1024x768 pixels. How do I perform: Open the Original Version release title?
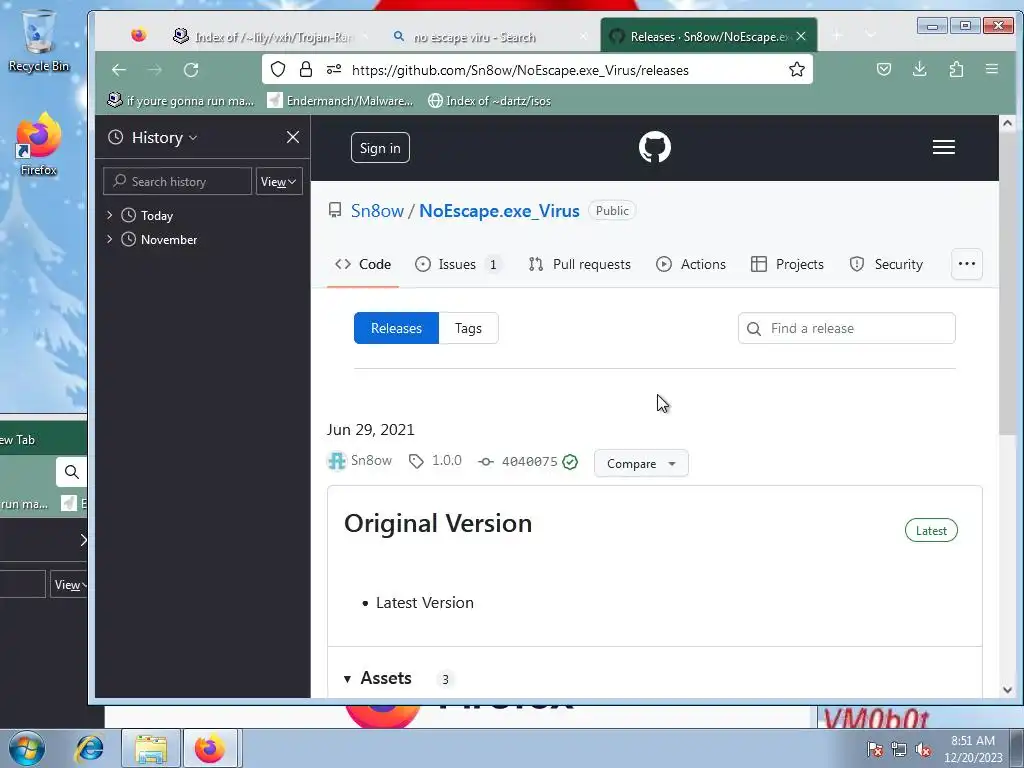pyautogui.click(x=438, y=523)
